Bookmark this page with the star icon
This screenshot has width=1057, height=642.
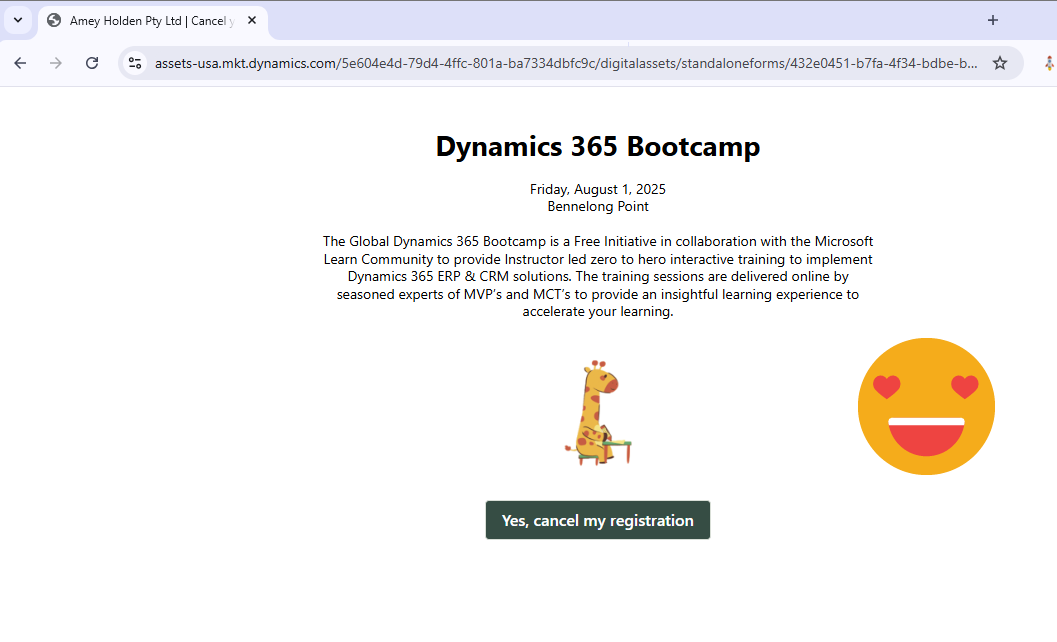[1000, 63]
